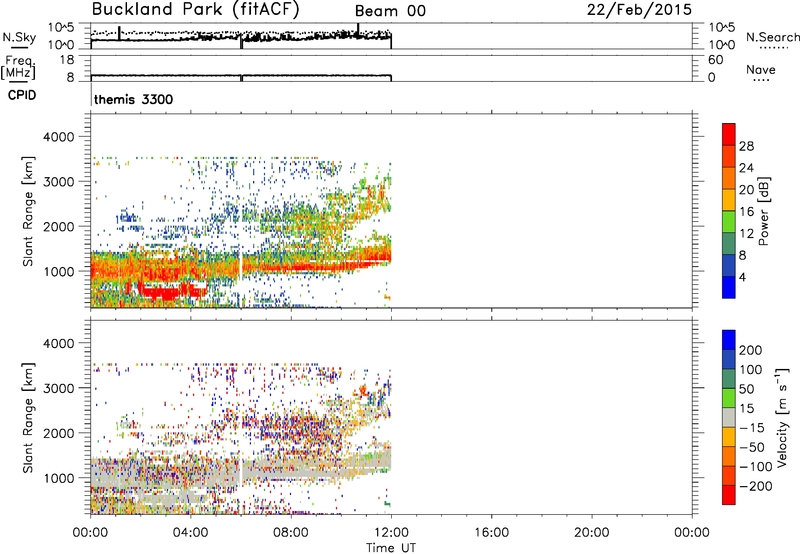Click the "28" tick on Power colorbar
The width and height of the screenshot is (800, 554).
(x=746, y=146)
